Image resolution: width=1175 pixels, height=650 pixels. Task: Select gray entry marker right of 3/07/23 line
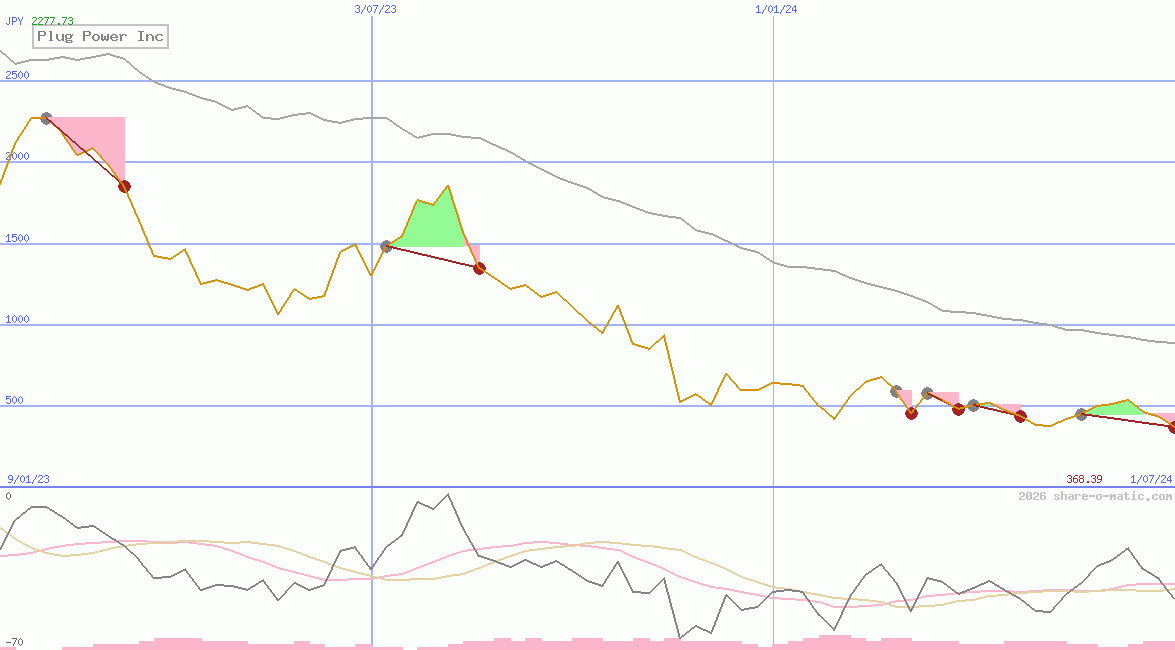(x=386, y=246)
